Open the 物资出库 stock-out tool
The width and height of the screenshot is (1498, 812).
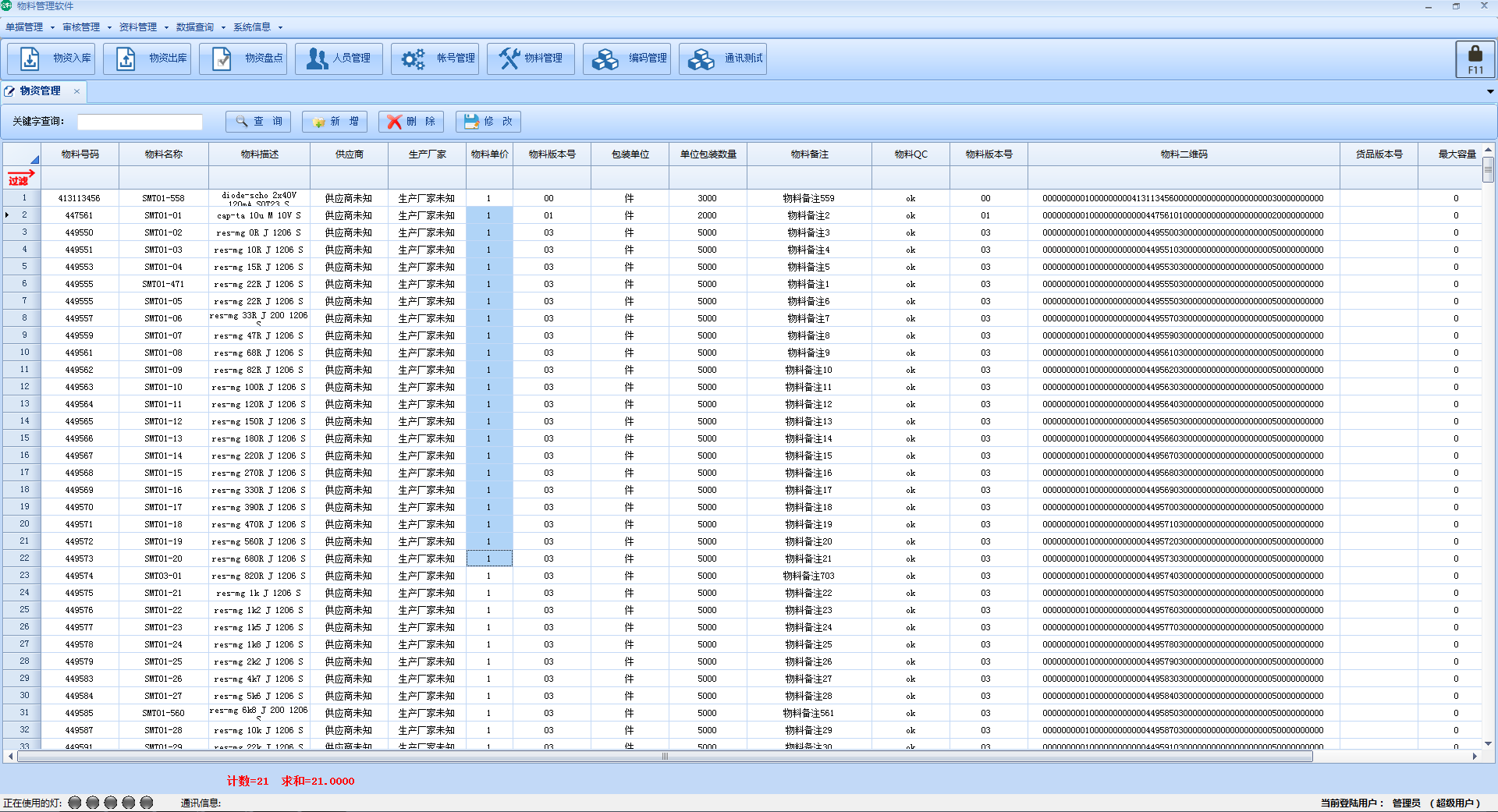(147, 59)
